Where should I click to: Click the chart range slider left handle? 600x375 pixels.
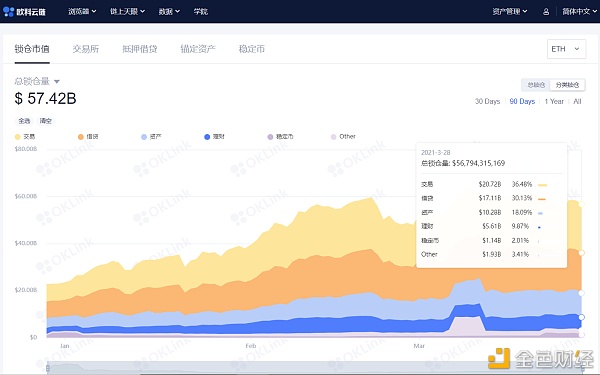coord(48,368)
